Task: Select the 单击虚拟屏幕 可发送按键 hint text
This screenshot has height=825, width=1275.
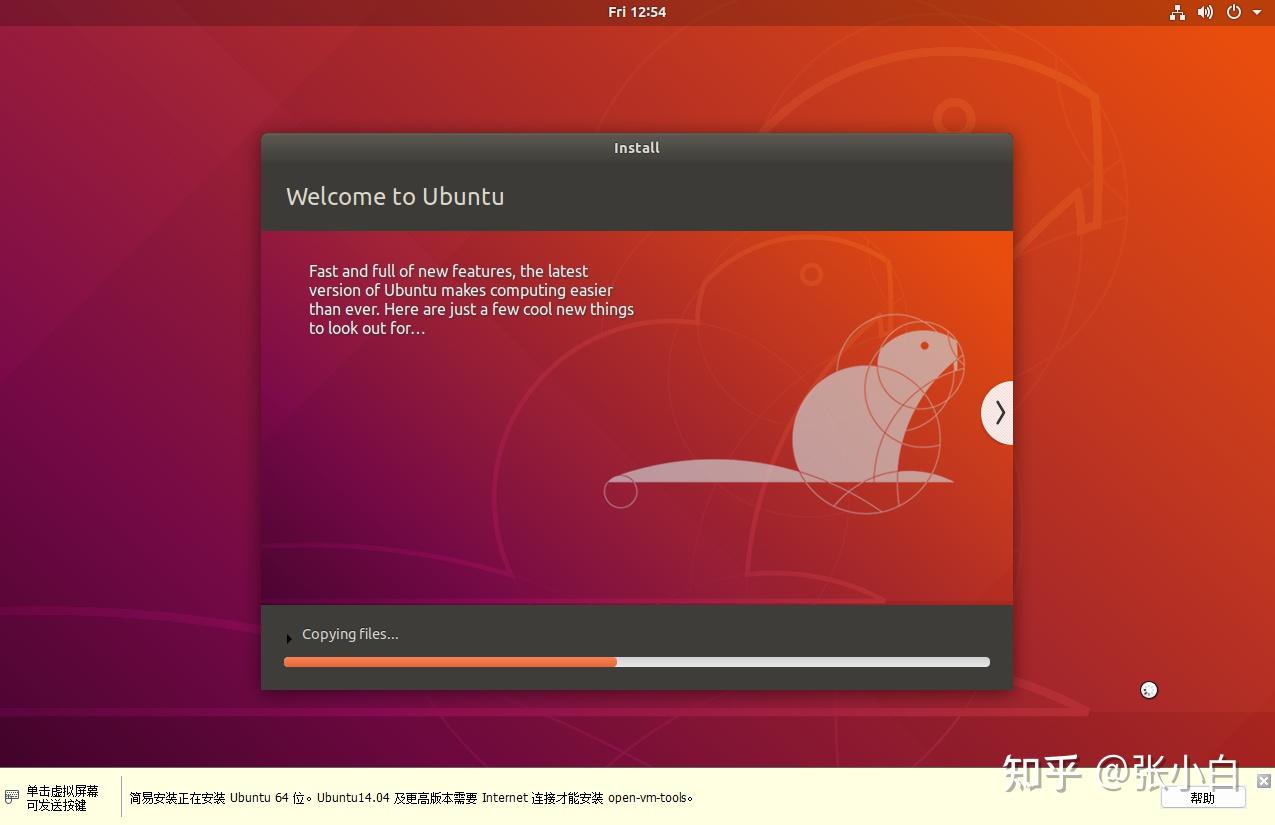Action: (62, 798)
